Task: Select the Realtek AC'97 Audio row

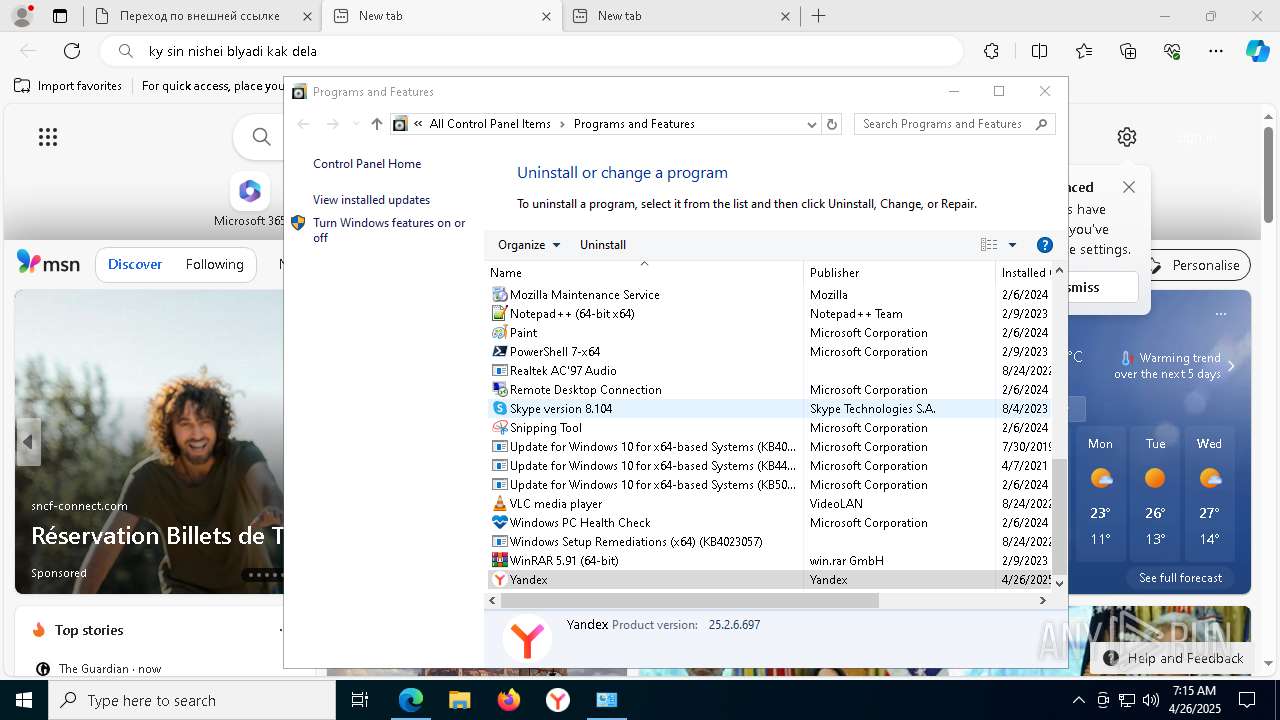Action: (770, 371)
